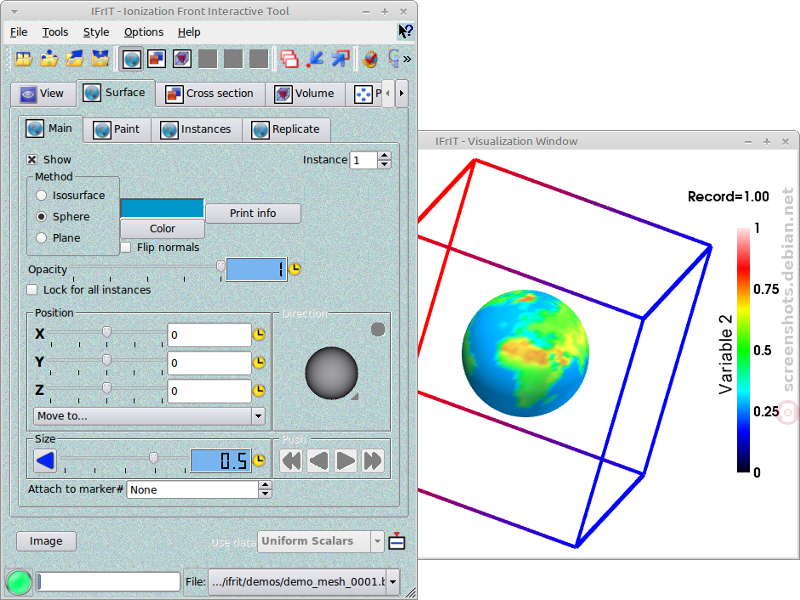Click the clock icon beside Z position
This screenshot has height=600, width=800.
(259, 391)
